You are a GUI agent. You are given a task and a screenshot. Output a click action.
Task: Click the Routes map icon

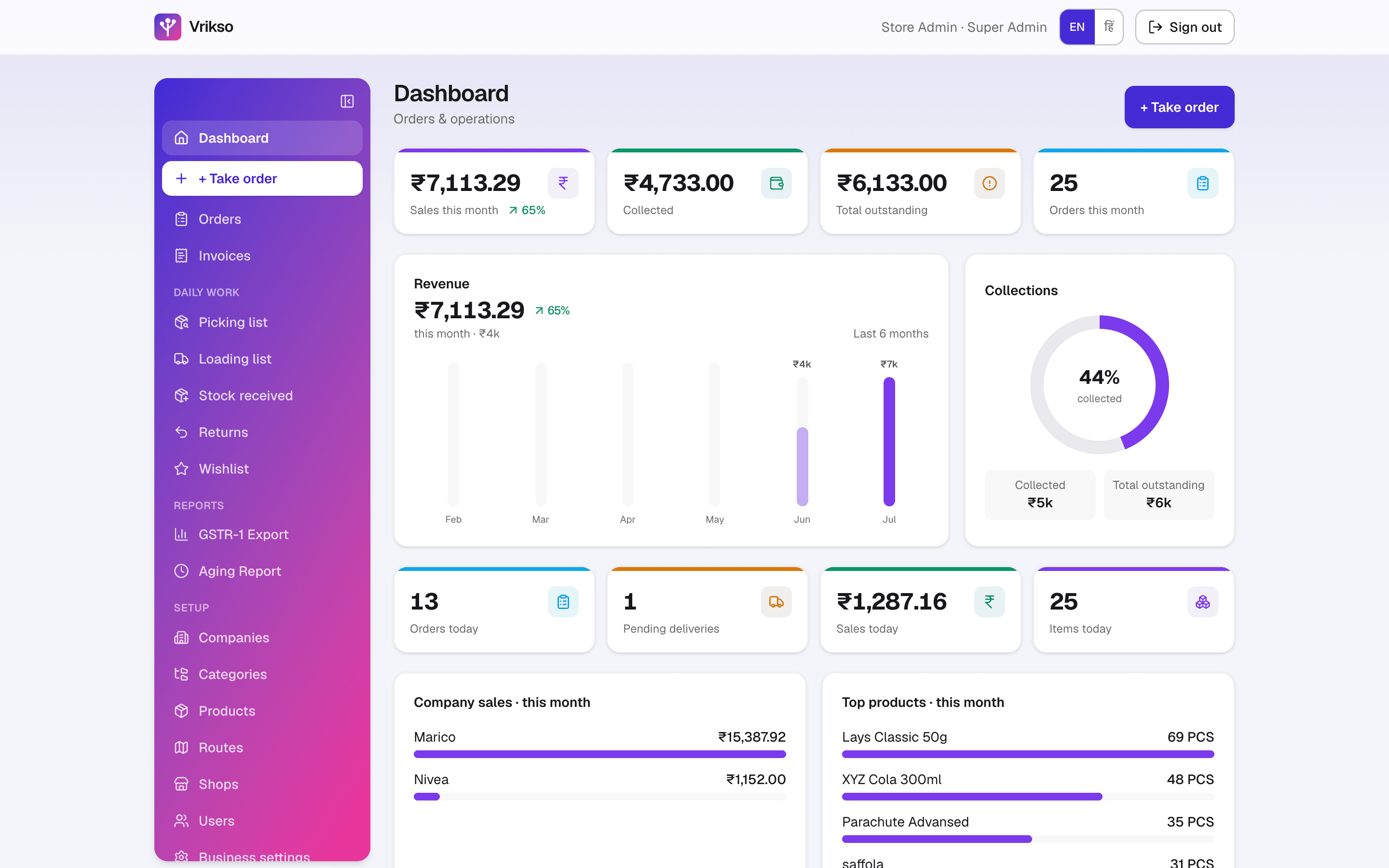181,747
